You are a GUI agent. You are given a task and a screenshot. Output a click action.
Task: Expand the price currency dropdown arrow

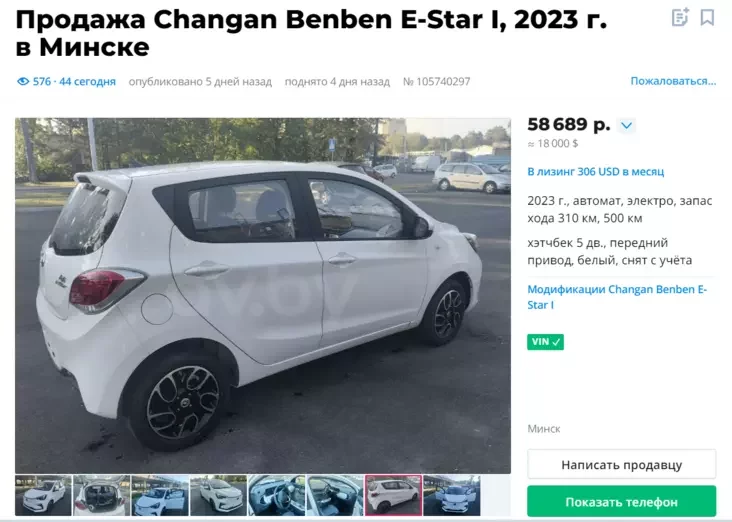626,126
